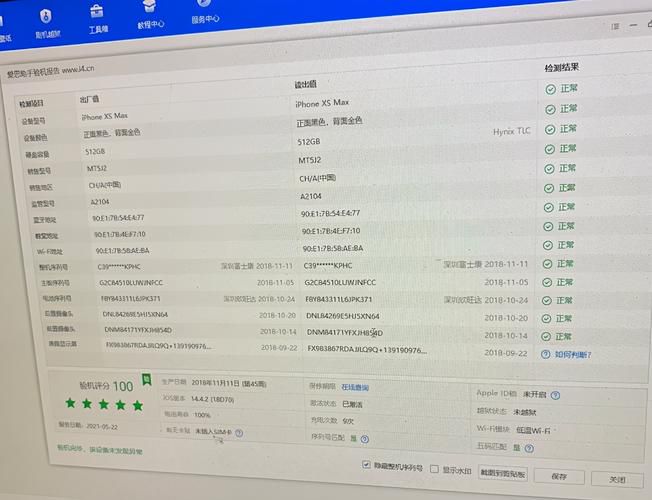Click the 已激活 activation status value
This screenshot has width=652, height=500.
352,404
